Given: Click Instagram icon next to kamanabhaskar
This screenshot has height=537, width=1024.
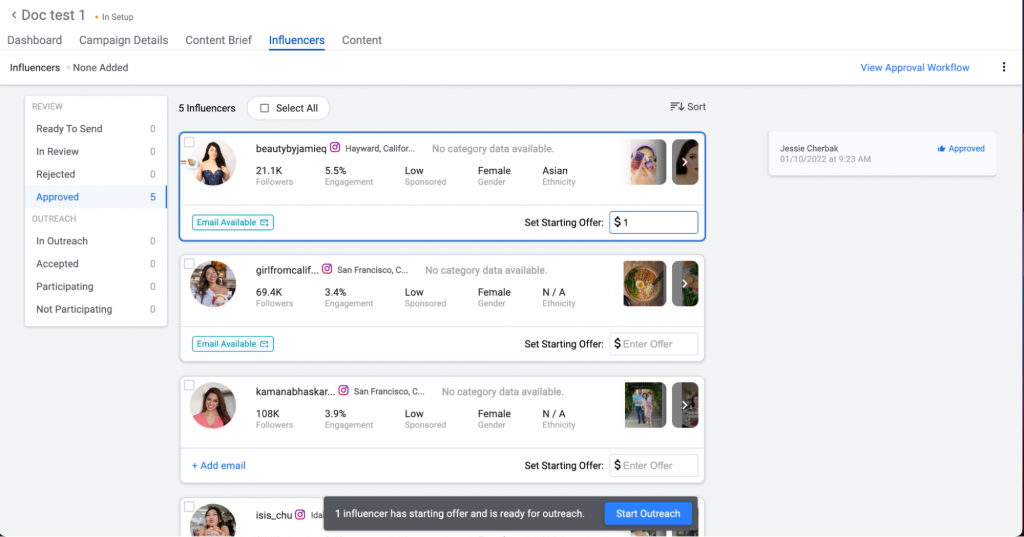Looking at the screenshot, I should (344, 391).
